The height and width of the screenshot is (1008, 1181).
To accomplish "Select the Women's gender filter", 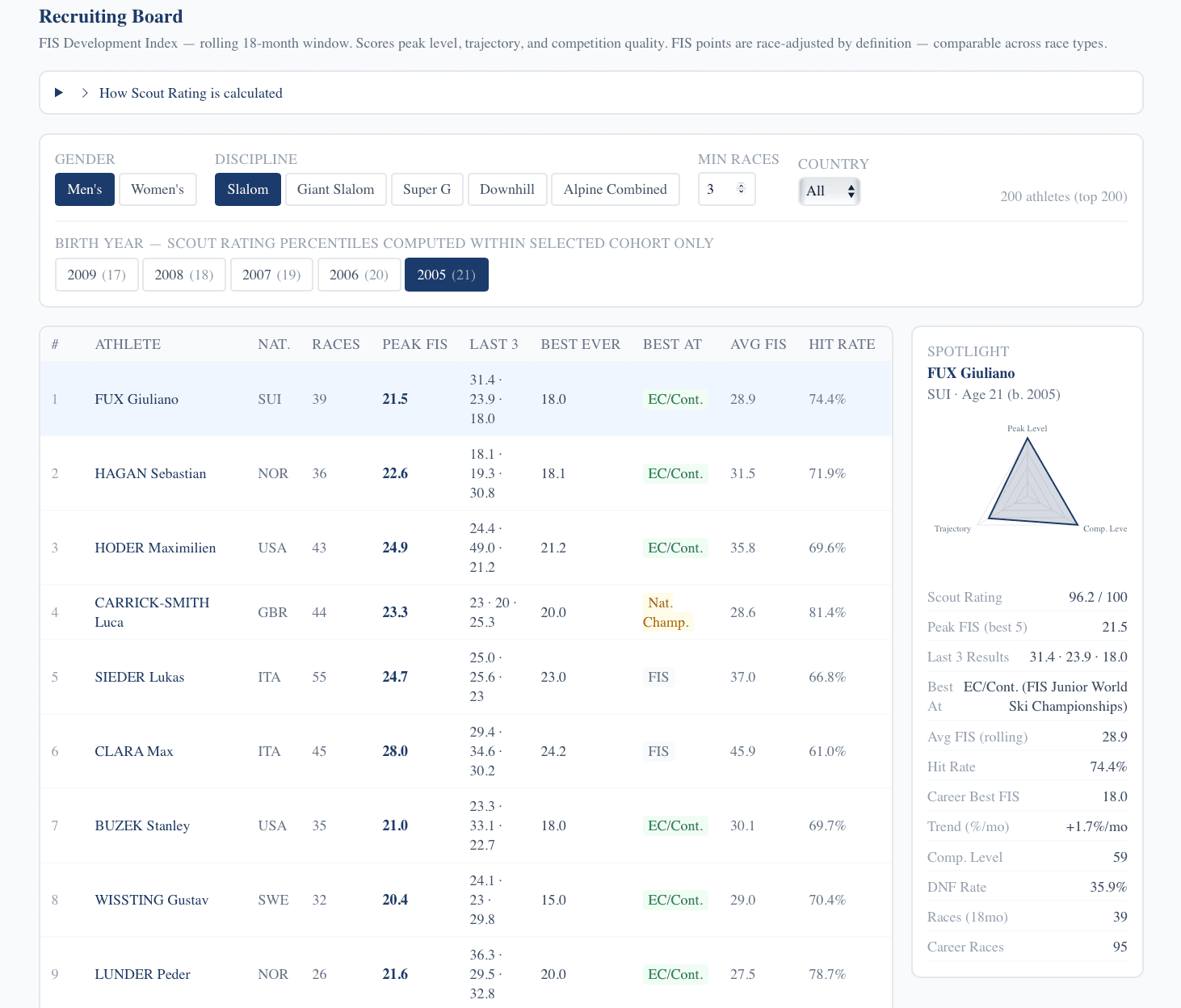I will coord(158,190).
